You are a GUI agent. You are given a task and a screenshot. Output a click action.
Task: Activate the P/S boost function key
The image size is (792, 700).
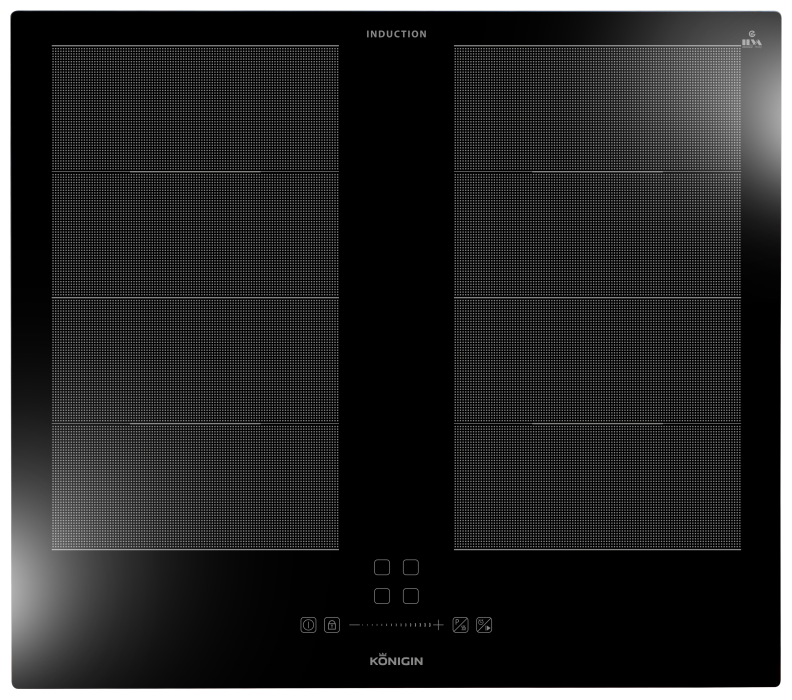[x=460, y=625]
